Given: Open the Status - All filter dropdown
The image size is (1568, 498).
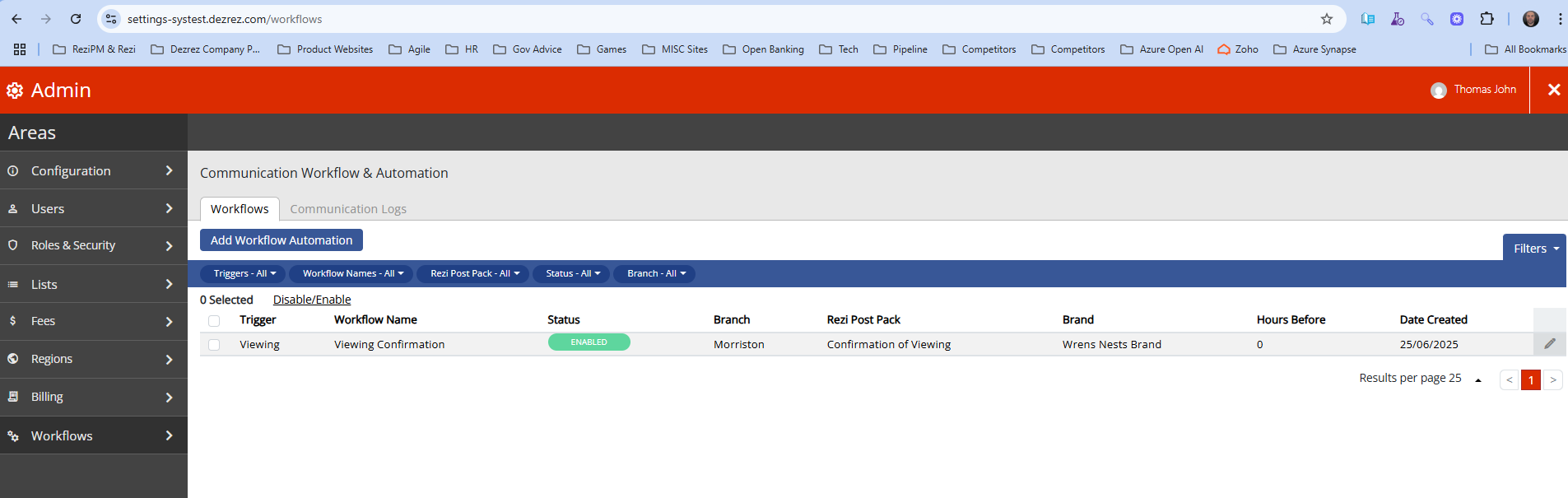Looking at the screenshot, I should point(573,273).
